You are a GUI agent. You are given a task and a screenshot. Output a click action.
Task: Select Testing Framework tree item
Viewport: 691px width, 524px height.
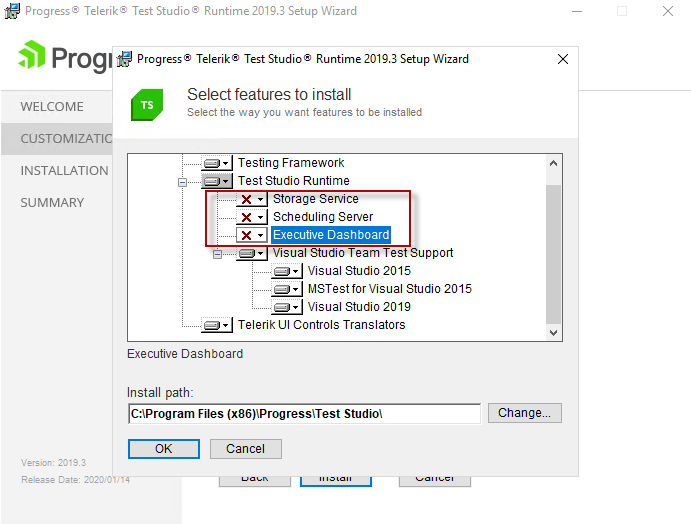291,163
